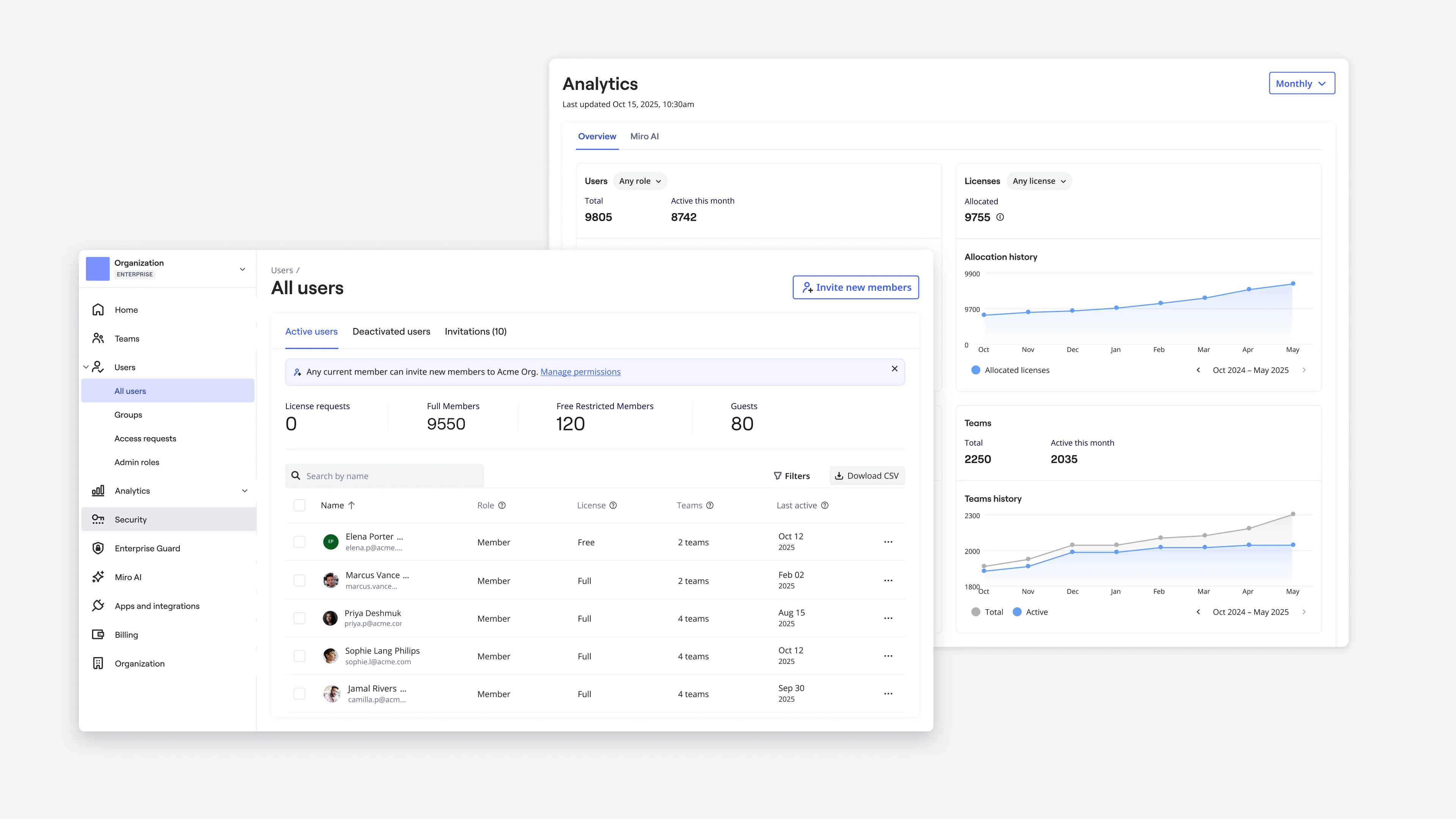Check the select-all checkbox in table header
The width and height of the screenshot is (1456, 819).
coord(300,505)
